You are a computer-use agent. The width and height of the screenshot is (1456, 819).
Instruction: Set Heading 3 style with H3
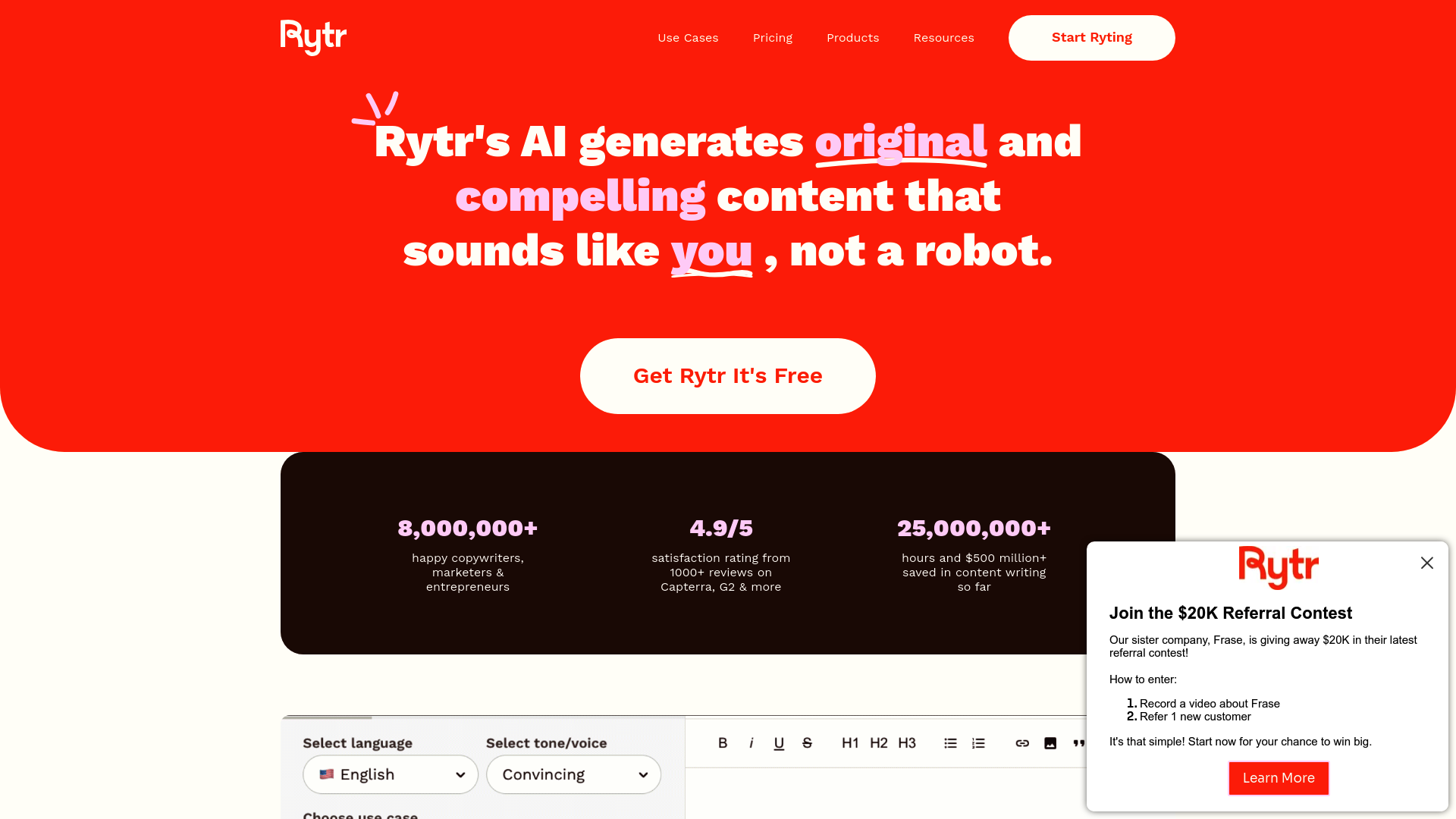907,743
